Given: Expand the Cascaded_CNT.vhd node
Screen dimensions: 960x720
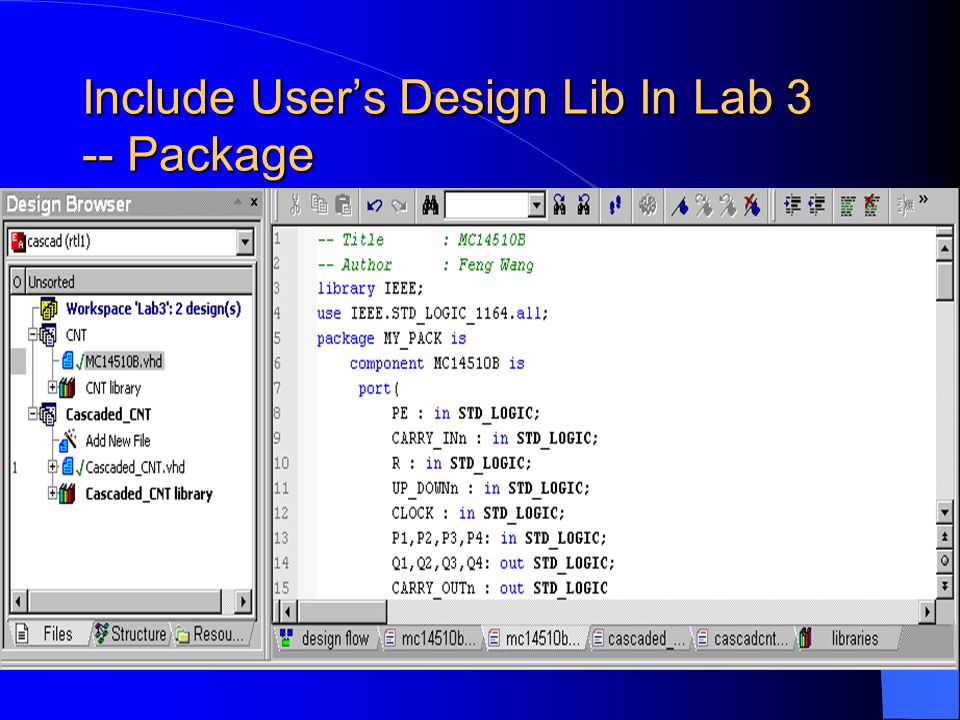Looking at the screenshot, I should 53,467.
